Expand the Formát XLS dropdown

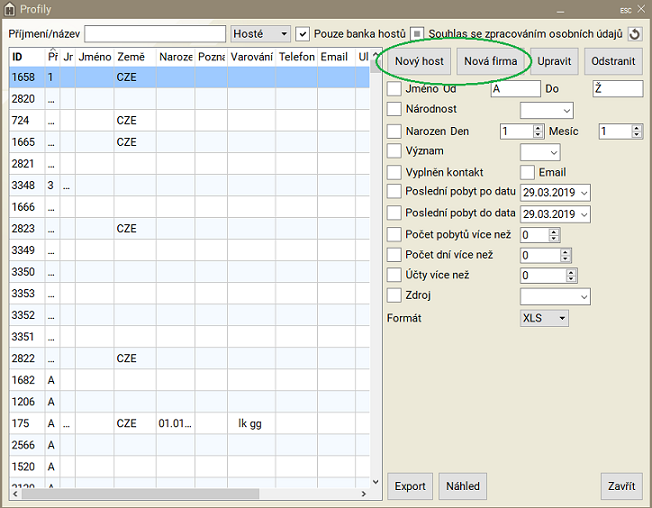545,318
